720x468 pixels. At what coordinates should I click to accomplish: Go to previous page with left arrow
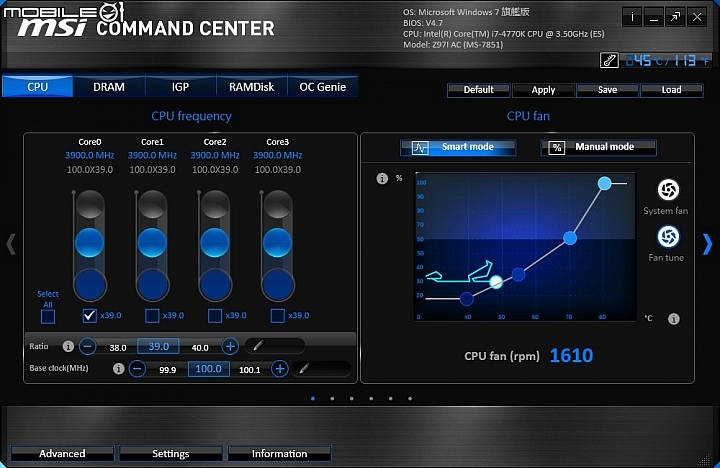pos(11,244)
